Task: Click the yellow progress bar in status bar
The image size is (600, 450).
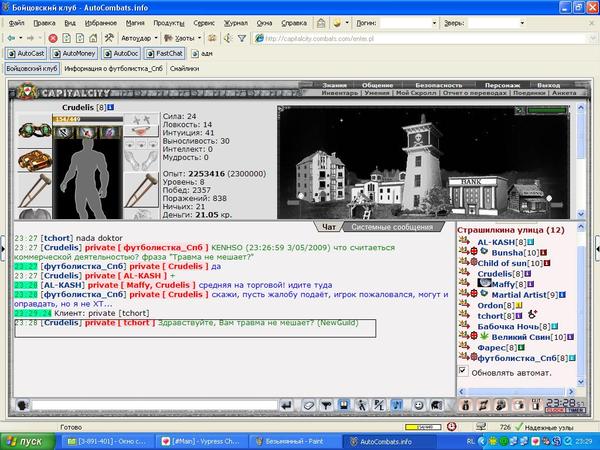Action: point(423,427)
